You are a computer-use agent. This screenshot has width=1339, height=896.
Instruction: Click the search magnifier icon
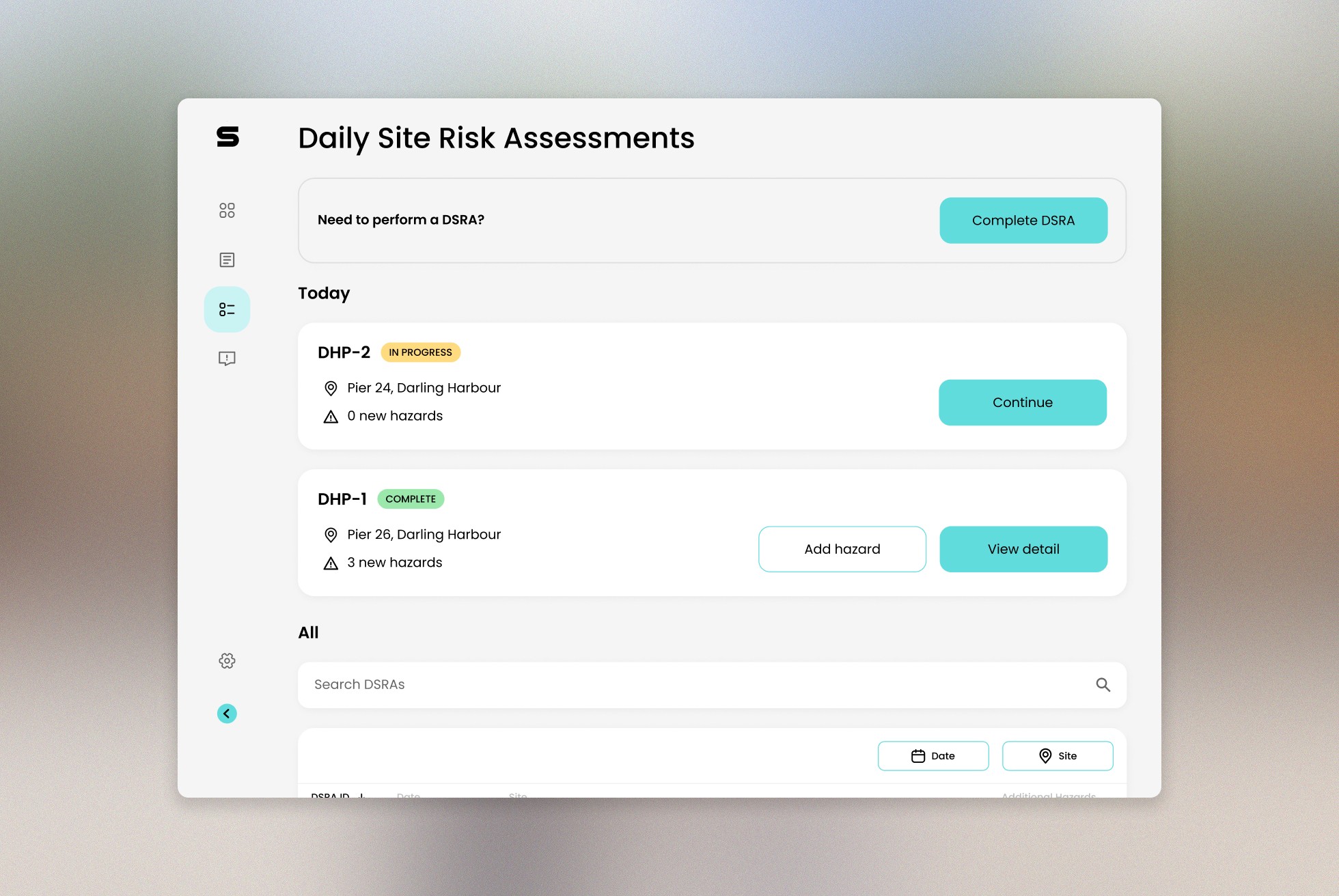coord(1103,684)
